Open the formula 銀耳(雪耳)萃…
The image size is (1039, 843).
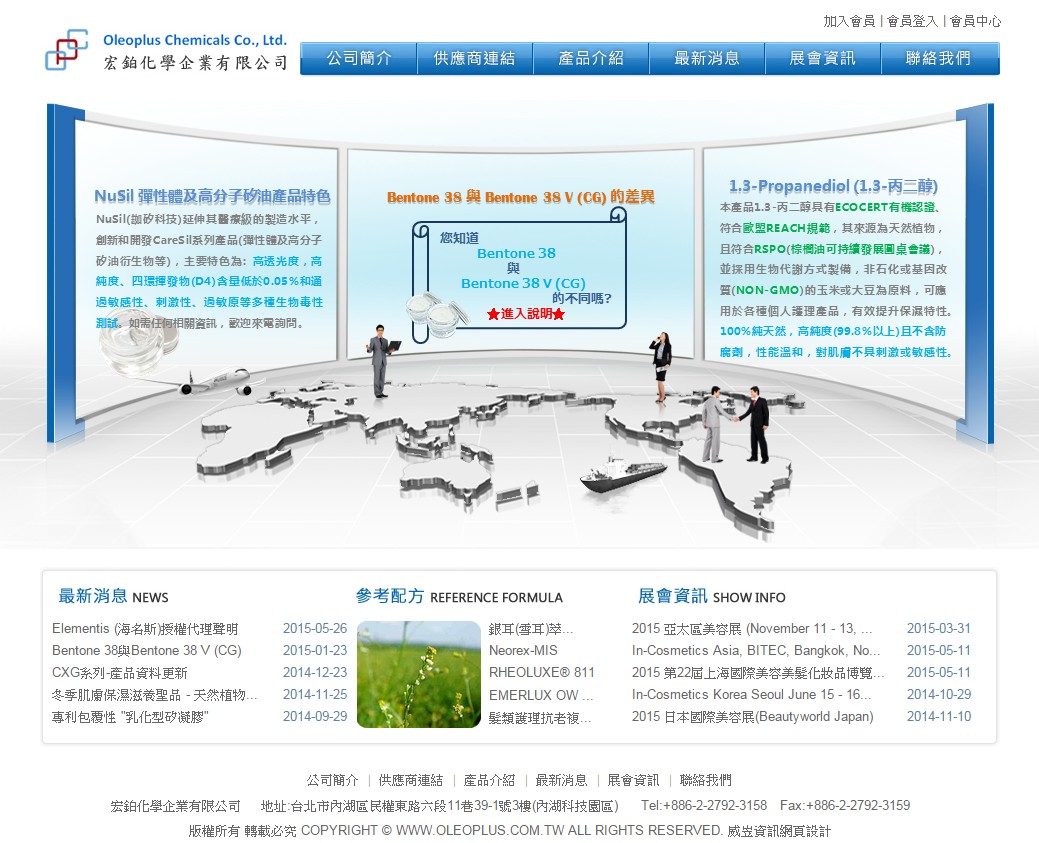click(x=531, y=628)
